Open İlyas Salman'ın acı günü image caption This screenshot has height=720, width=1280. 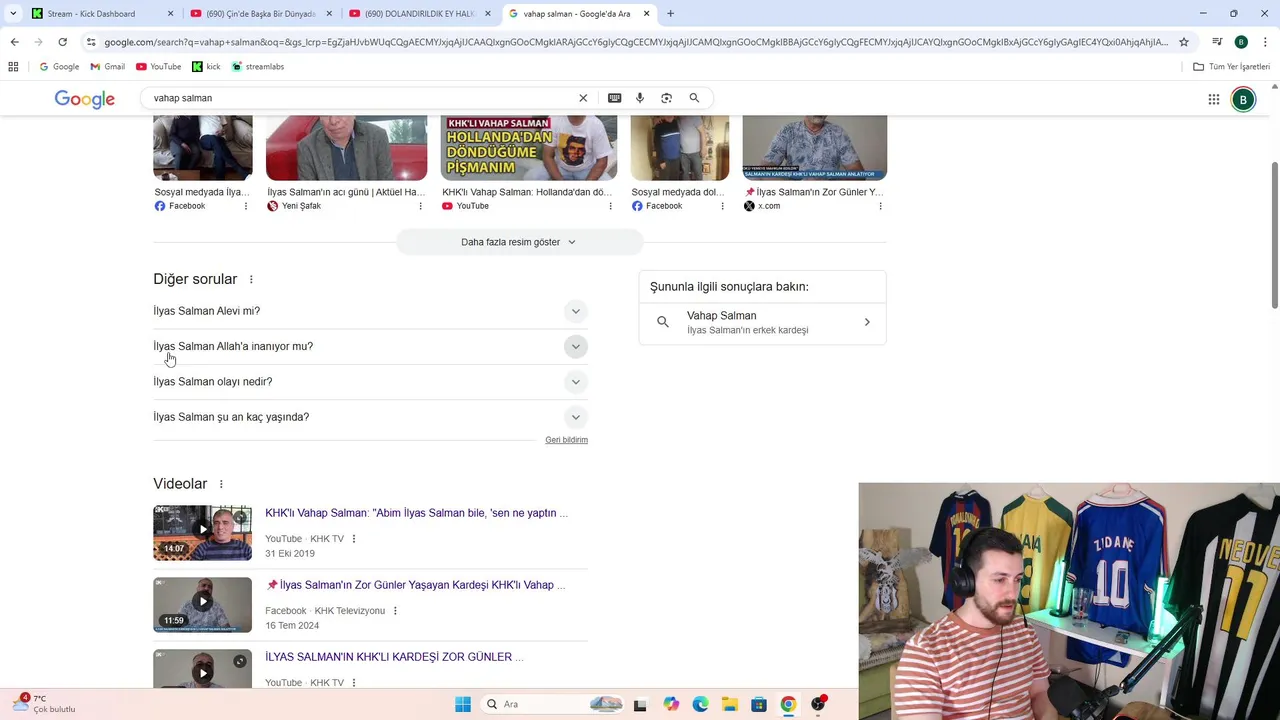pos(346,192)
